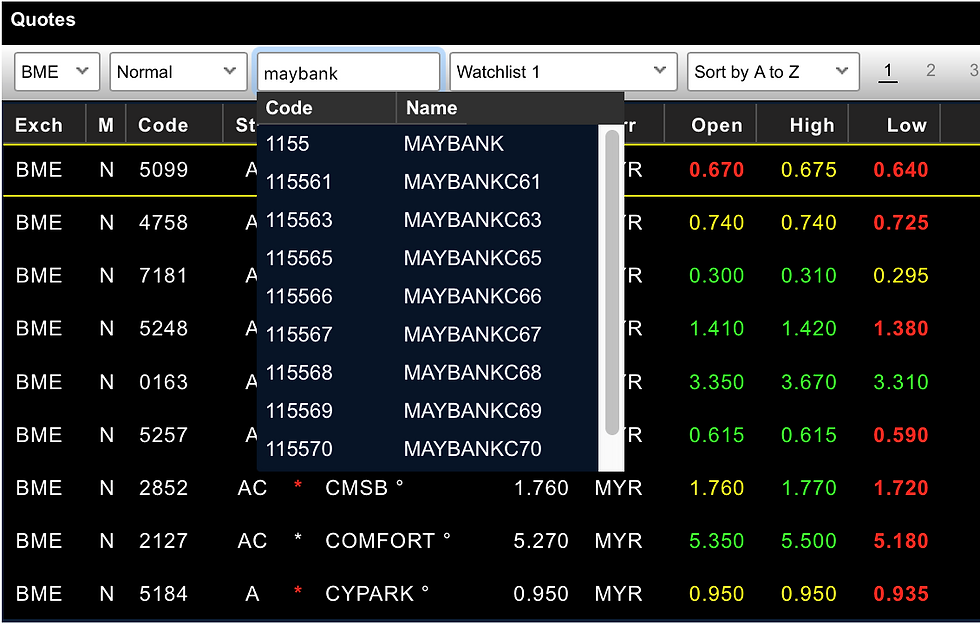
Task: Go to page 1 of quotes
Action: [x=888, y=71]
